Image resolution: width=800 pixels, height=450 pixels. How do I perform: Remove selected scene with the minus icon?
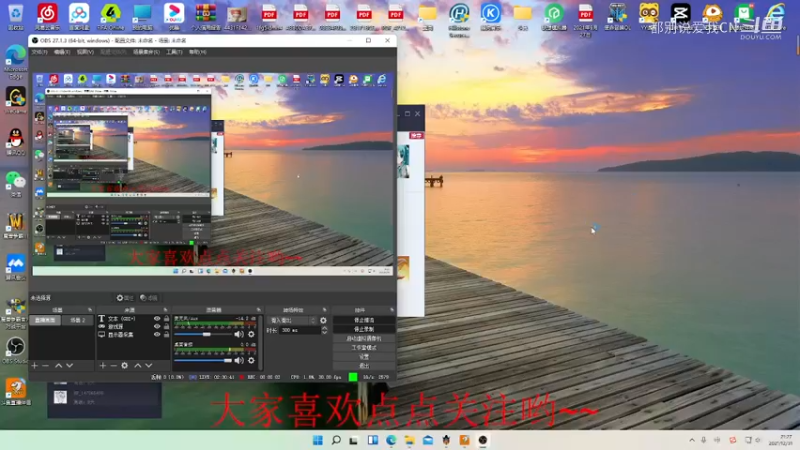pyautogui.click(x=45, y=366)
